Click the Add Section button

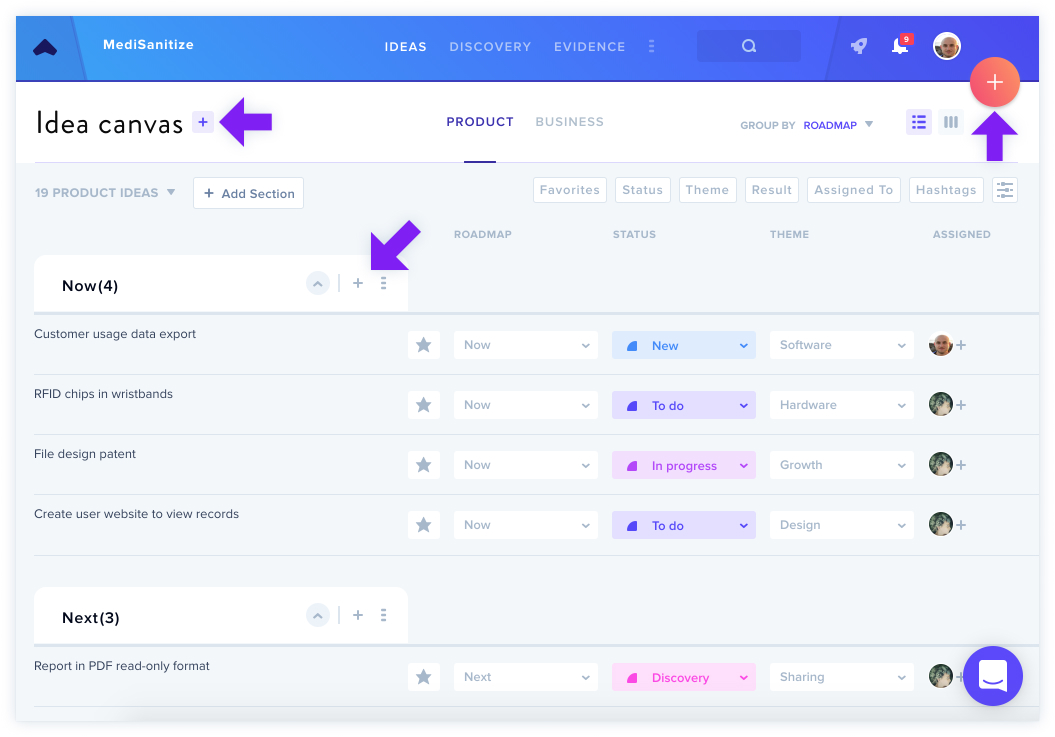[248, 193]
